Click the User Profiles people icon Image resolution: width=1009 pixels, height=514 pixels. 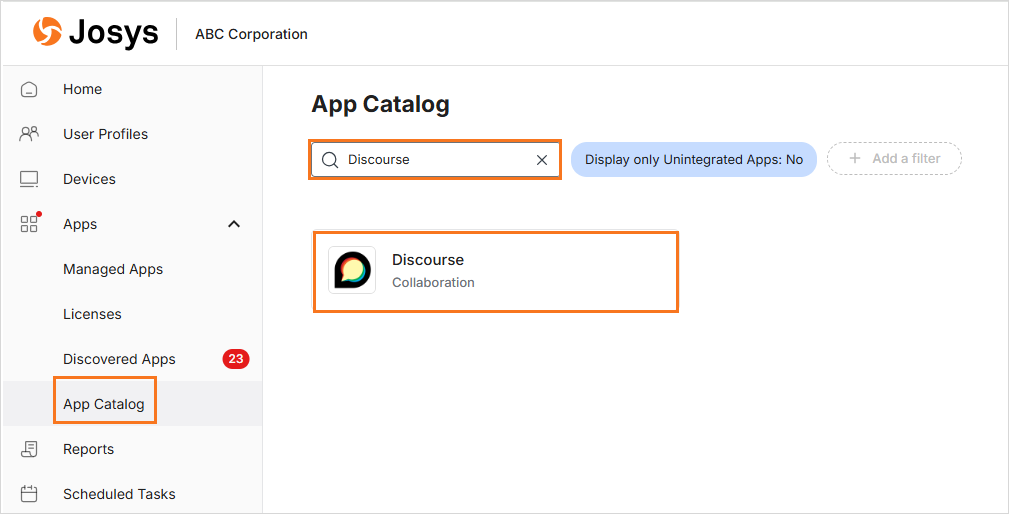click(x=29, y=134)
